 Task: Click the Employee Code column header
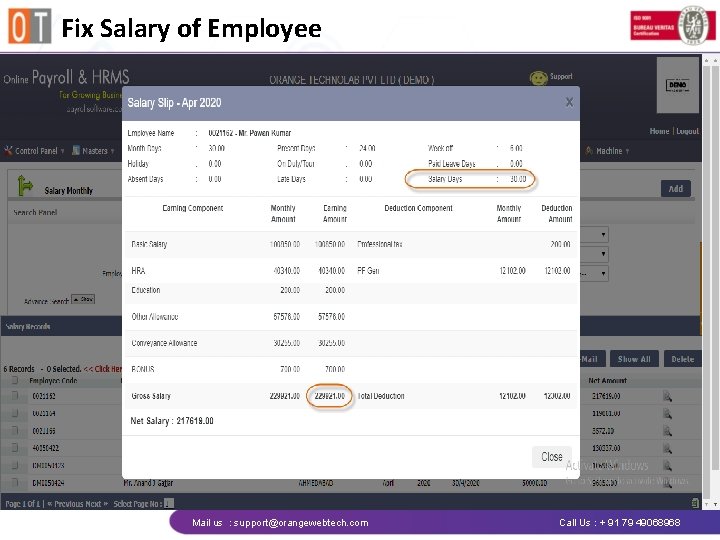(x=53, y=381)
